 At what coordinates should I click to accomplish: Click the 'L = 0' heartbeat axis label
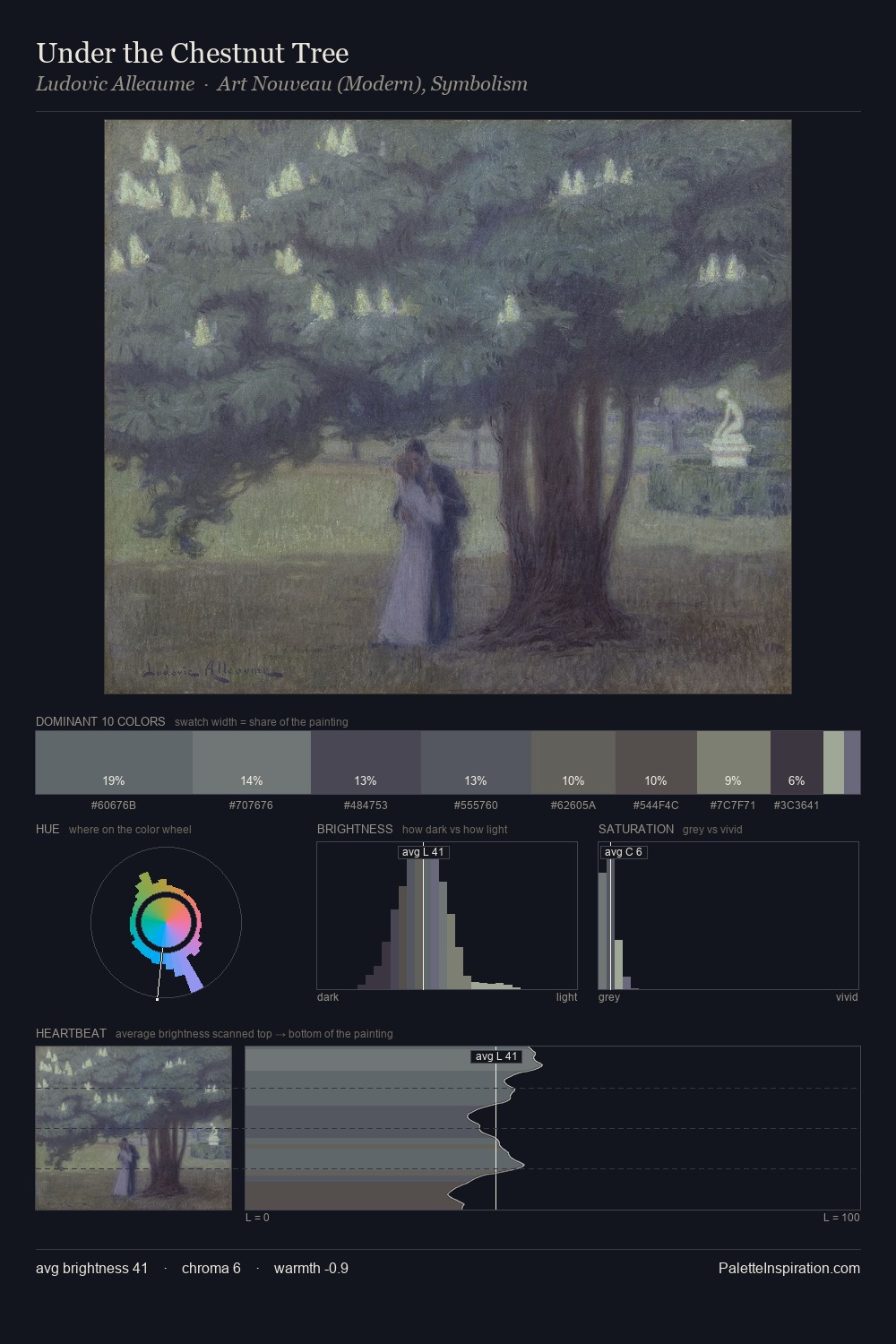point(257,1218)
